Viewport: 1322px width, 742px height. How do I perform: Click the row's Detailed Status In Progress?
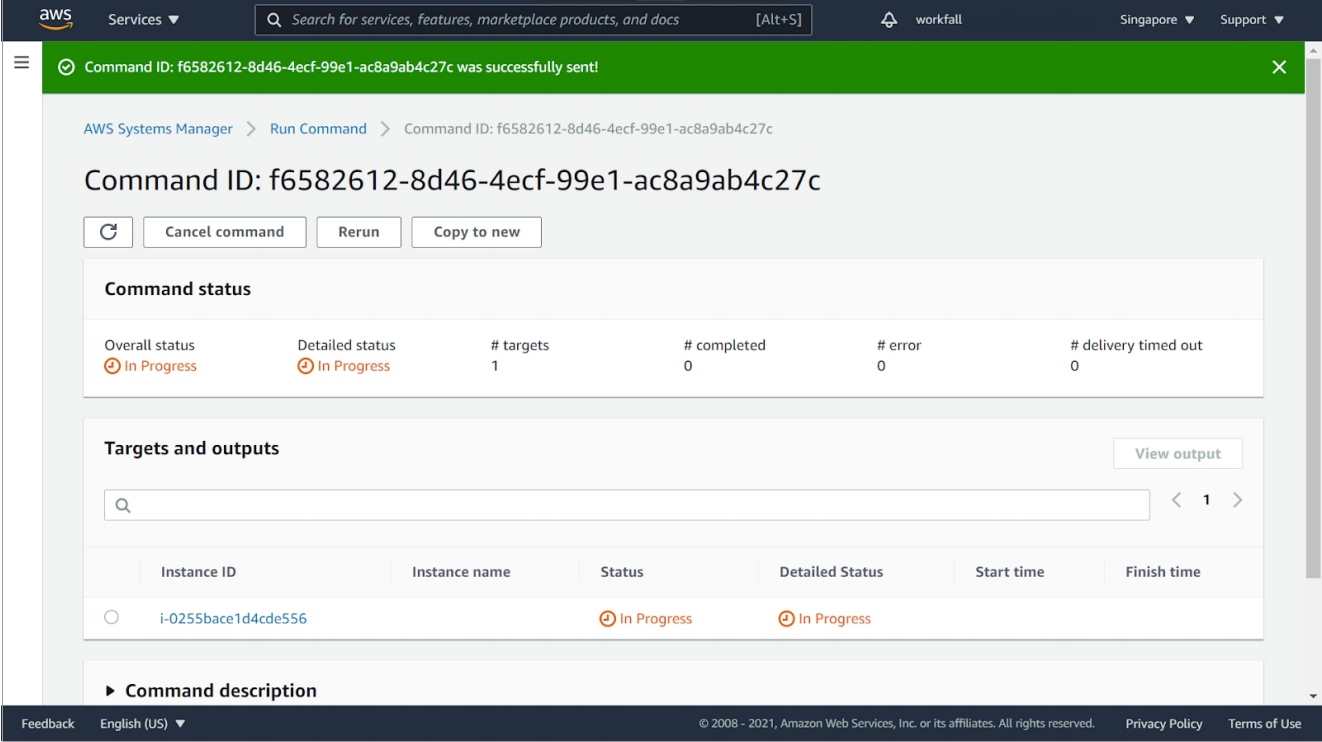[825, 618]
